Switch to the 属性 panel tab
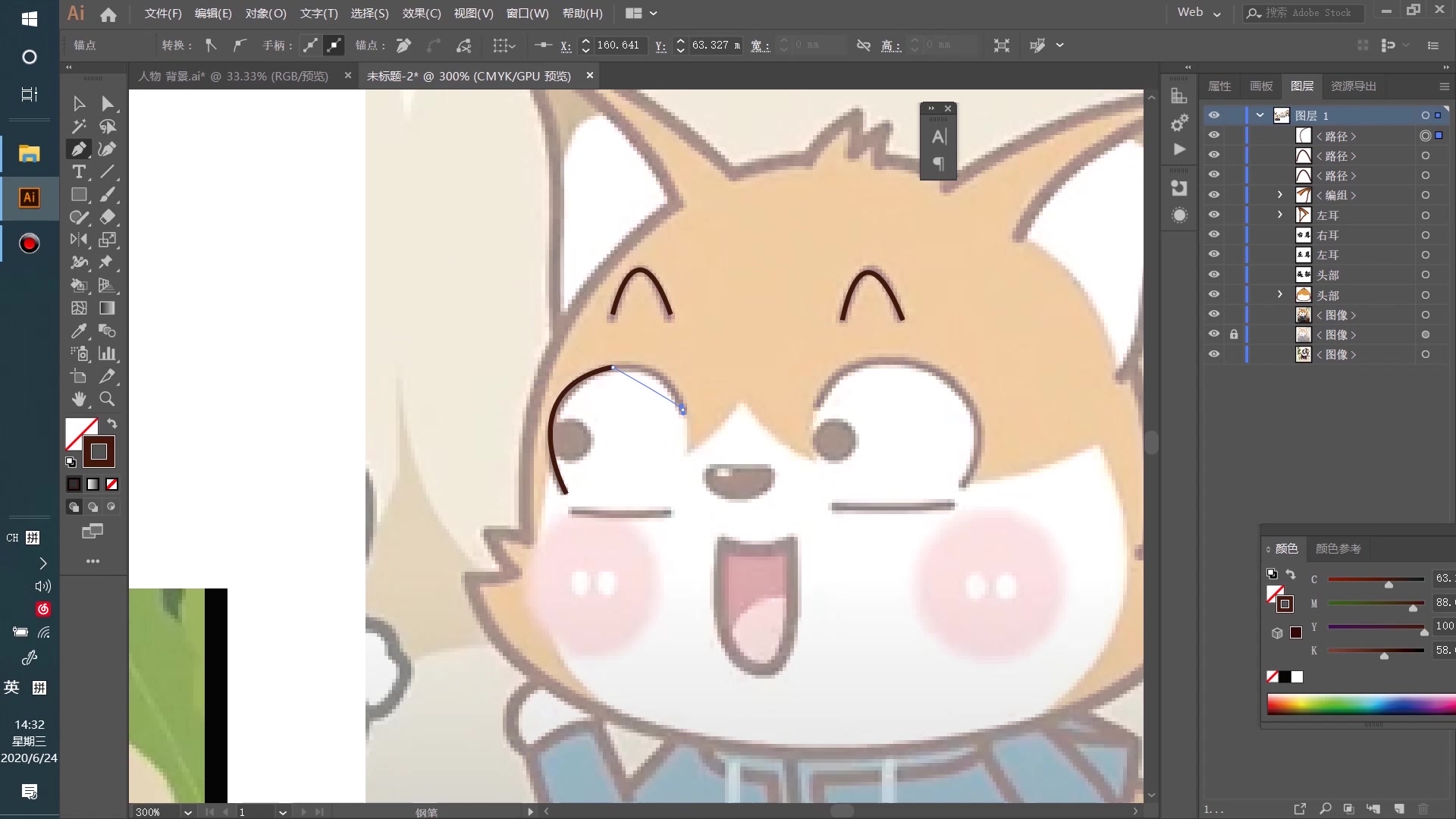Screen dimensions: 1456x819 (x=1219, y=86)
